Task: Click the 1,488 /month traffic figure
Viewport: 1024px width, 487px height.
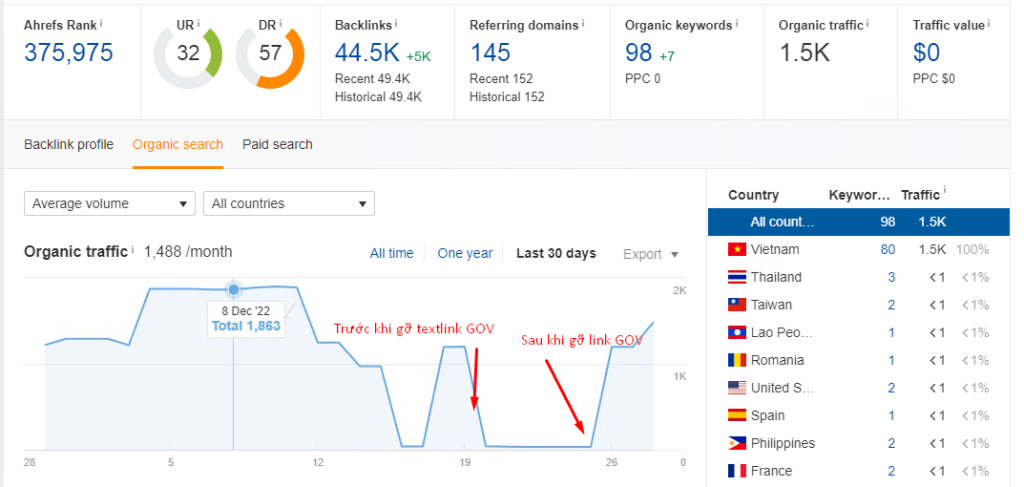Action: point(188,251)
